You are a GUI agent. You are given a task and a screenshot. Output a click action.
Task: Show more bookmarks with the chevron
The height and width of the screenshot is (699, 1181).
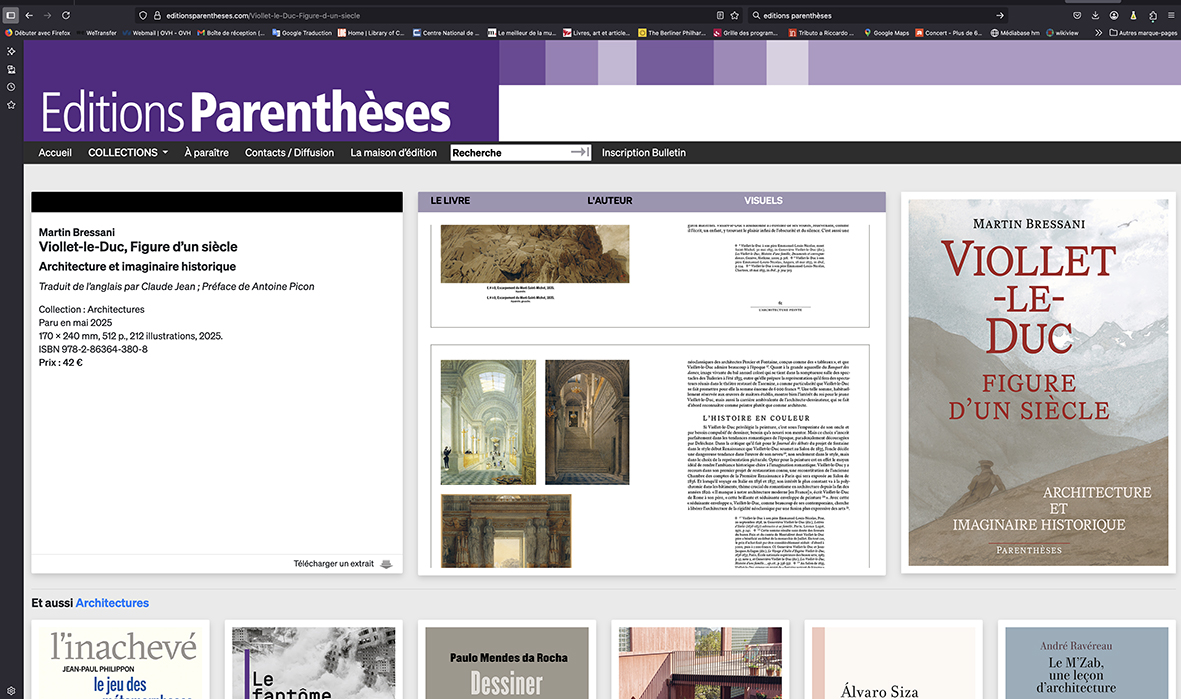click(x=1098, y=33)
